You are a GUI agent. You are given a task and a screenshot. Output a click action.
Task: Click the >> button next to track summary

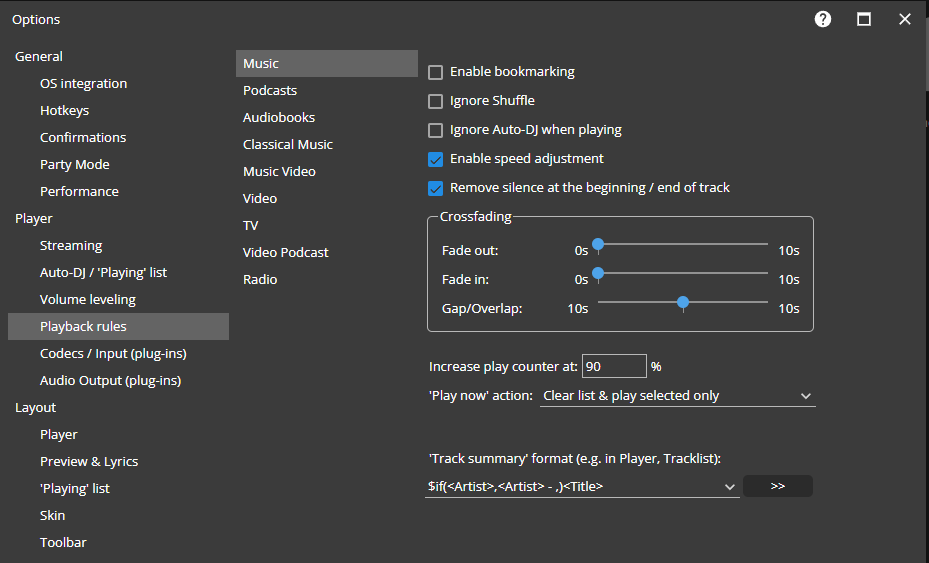click(x=778, y=486)
